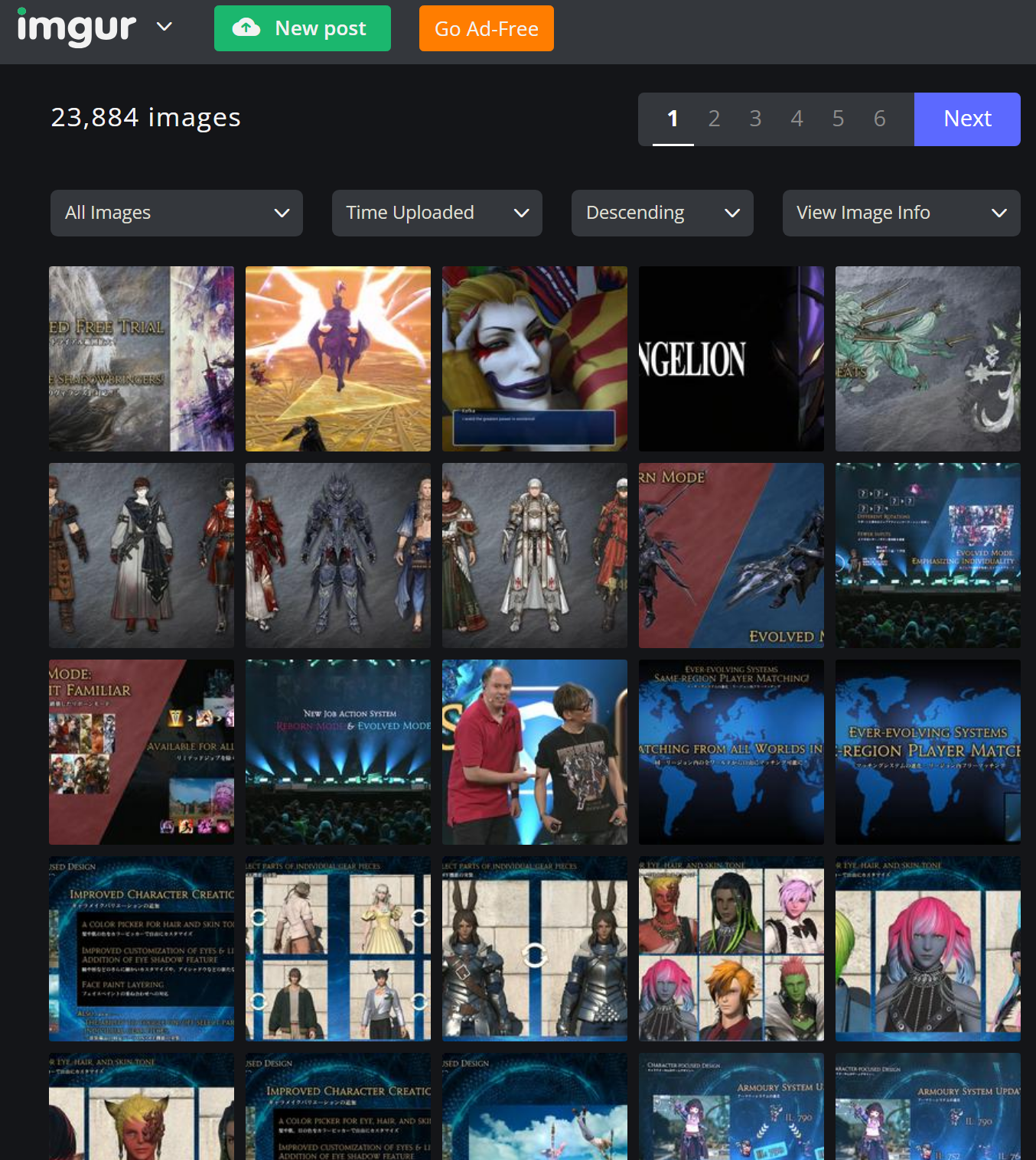Go to page 2 of images
Screen dimensions: 1036x1160
click(x=714, y=119)
